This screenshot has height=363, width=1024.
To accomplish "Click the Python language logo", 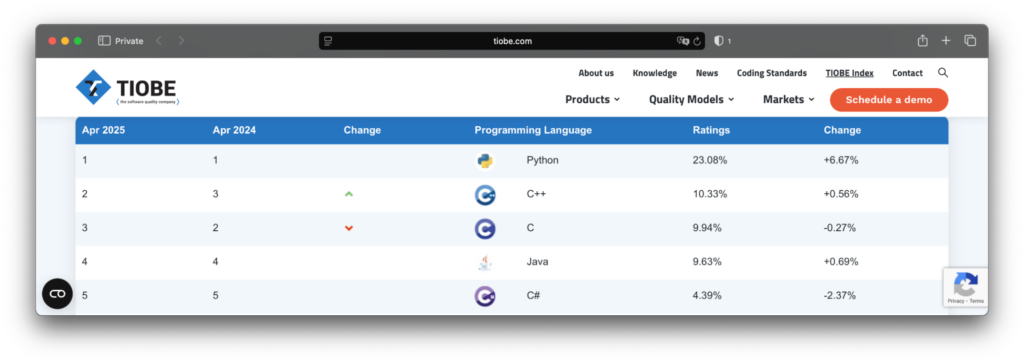I will tap(485, 161).
